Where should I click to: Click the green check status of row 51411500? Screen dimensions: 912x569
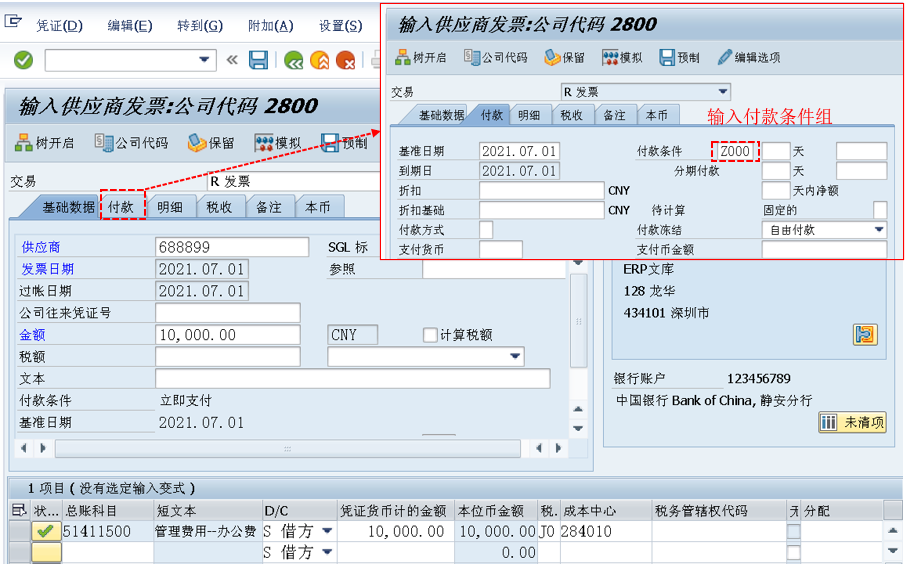click(x=46, y=531)
